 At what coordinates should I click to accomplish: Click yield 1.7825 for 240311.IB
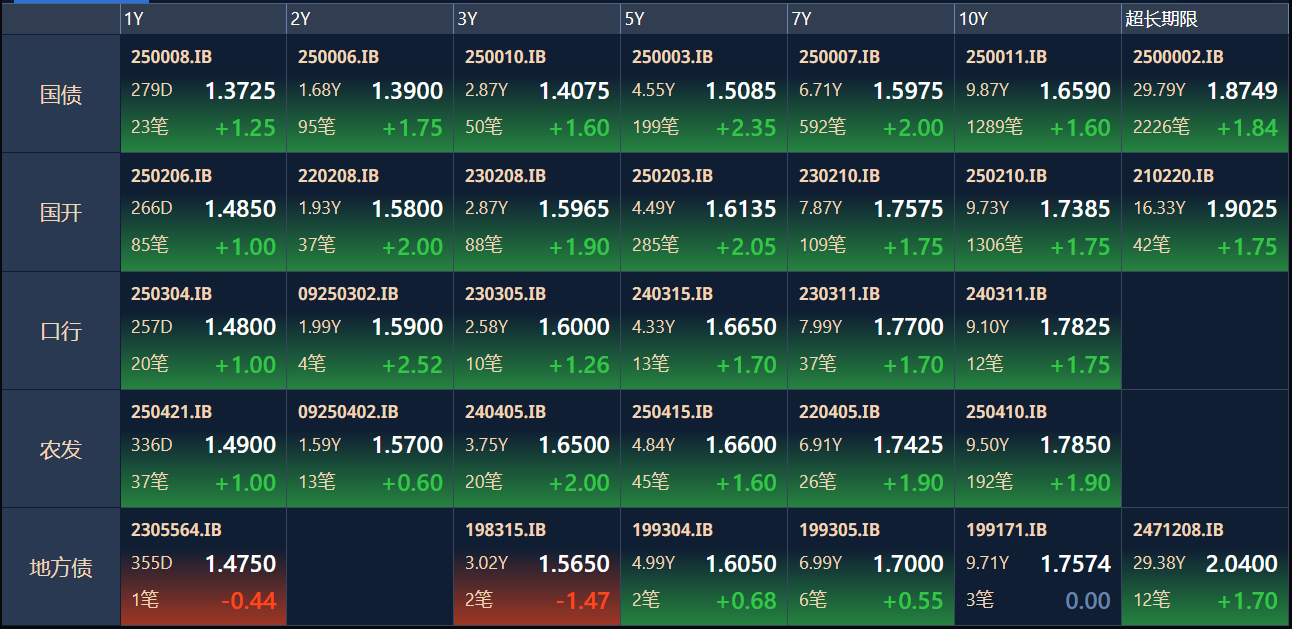click(x=1075, y=327)
